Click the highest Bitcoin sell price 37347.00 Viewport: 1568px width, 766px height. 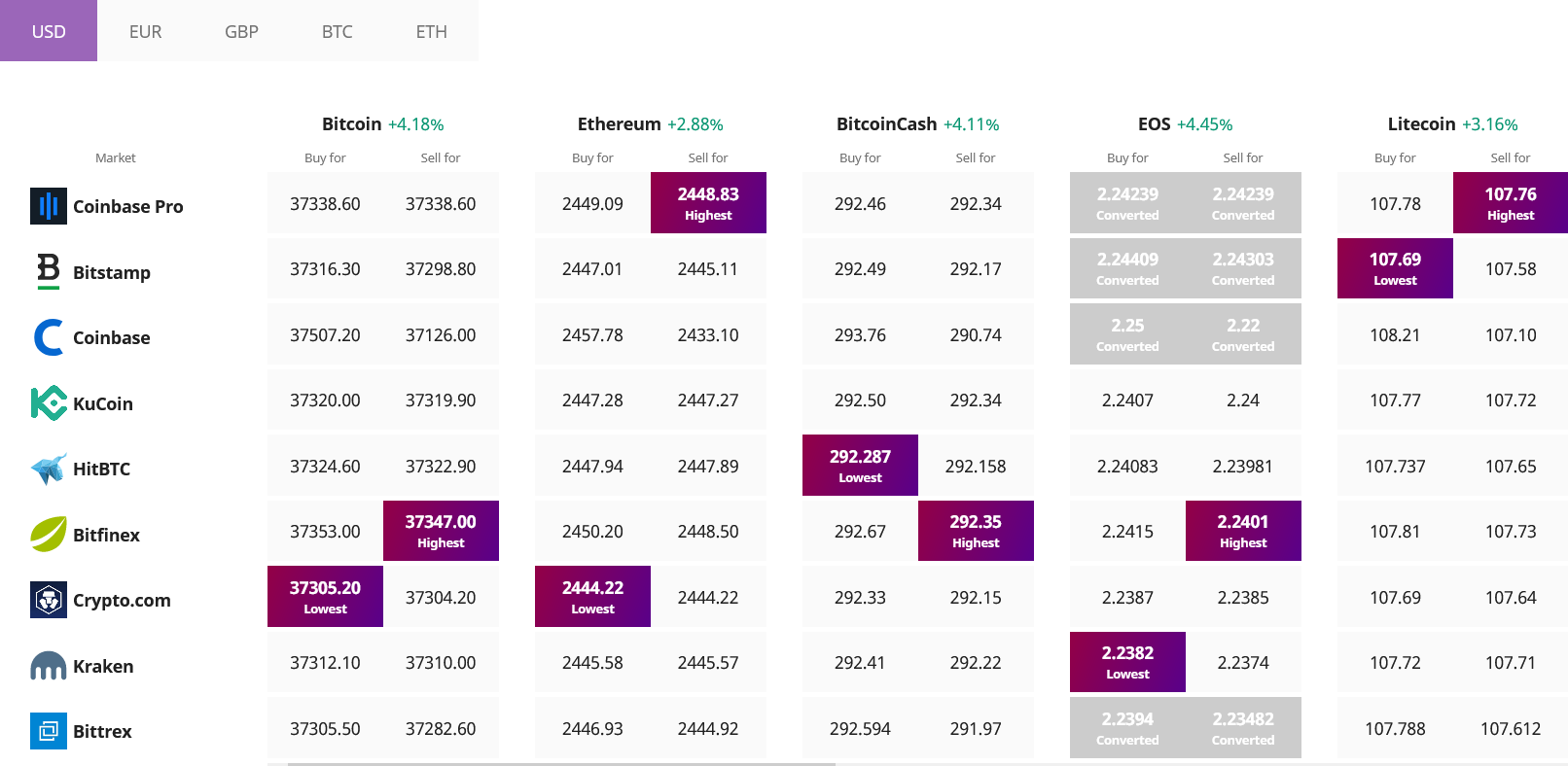(441, 531)
